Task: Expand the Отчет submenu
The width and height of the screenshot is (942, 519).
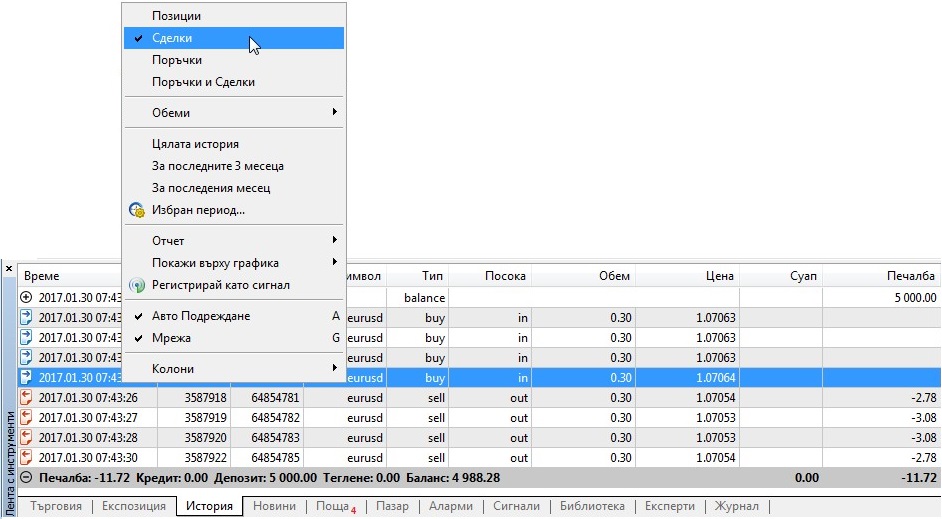Action: 234,240
